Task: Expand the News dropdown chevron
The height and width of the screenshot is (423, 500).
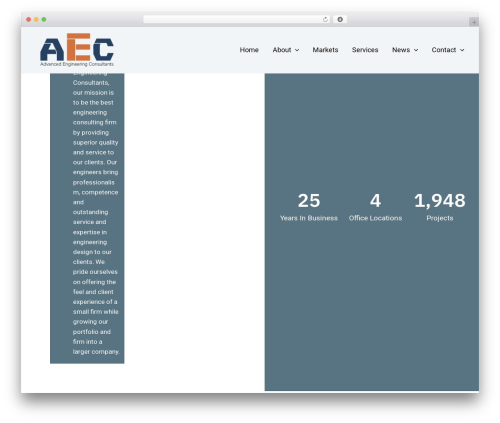Action: click(416, 50)
